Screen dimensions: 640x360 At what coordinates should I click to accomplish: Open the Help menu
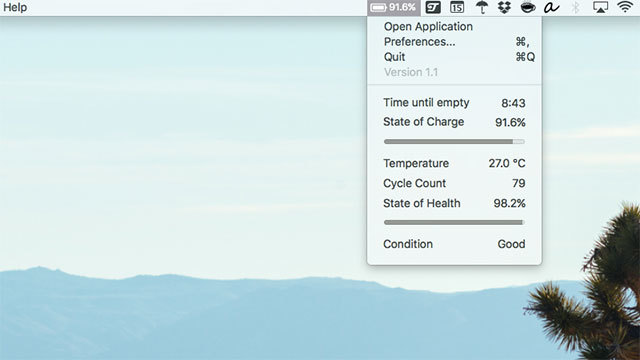click(15, 7)
